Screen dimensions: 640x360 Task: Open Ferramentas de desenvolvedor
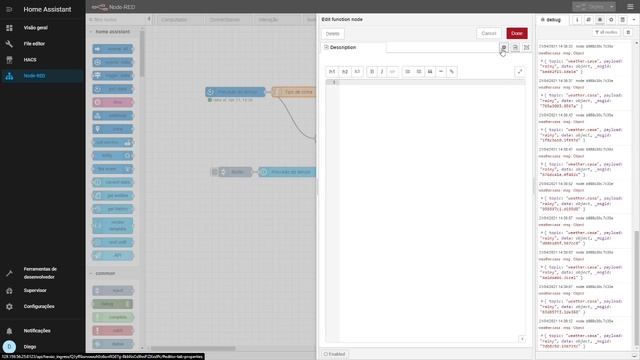(42, 273)
